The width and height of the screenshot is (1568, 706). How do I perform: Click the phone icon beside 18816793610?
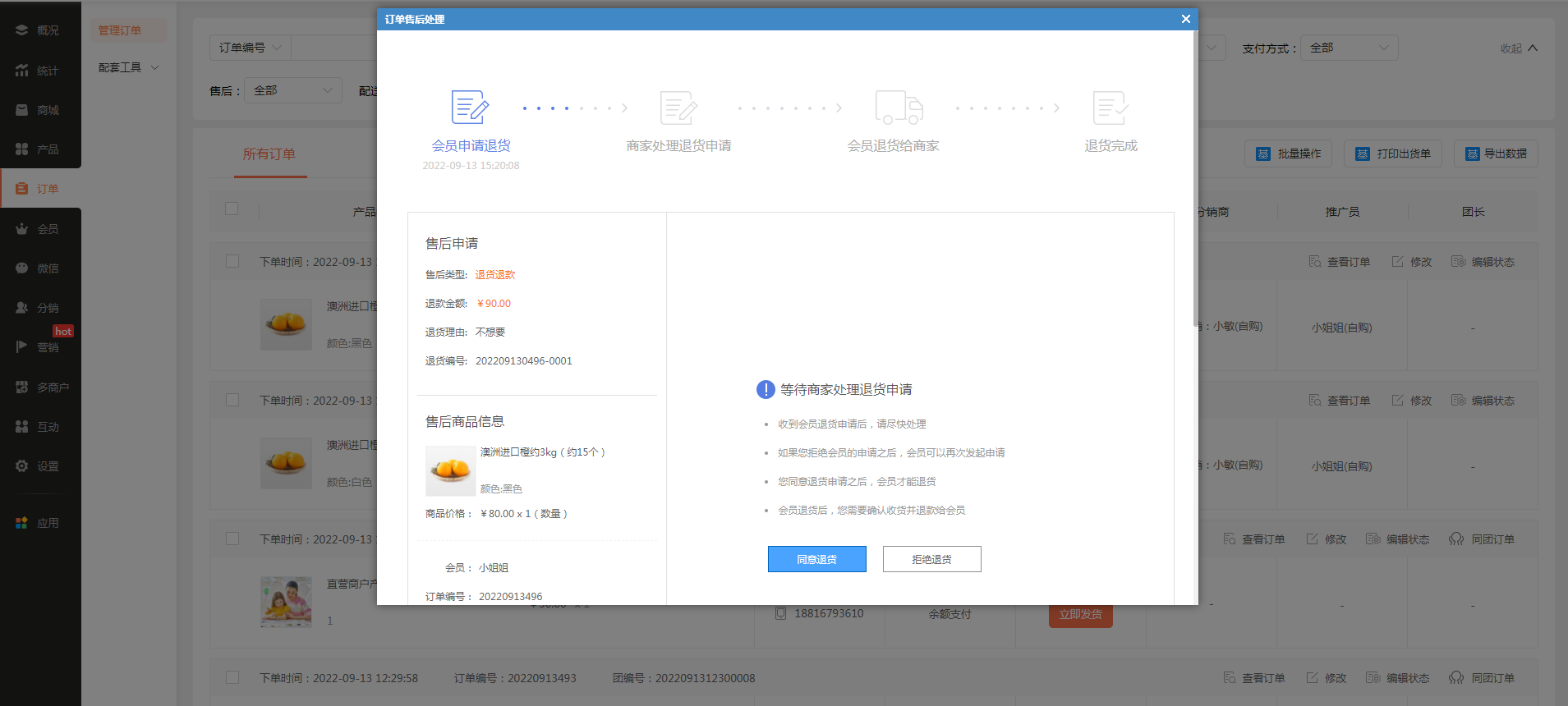tap(781, 613)
